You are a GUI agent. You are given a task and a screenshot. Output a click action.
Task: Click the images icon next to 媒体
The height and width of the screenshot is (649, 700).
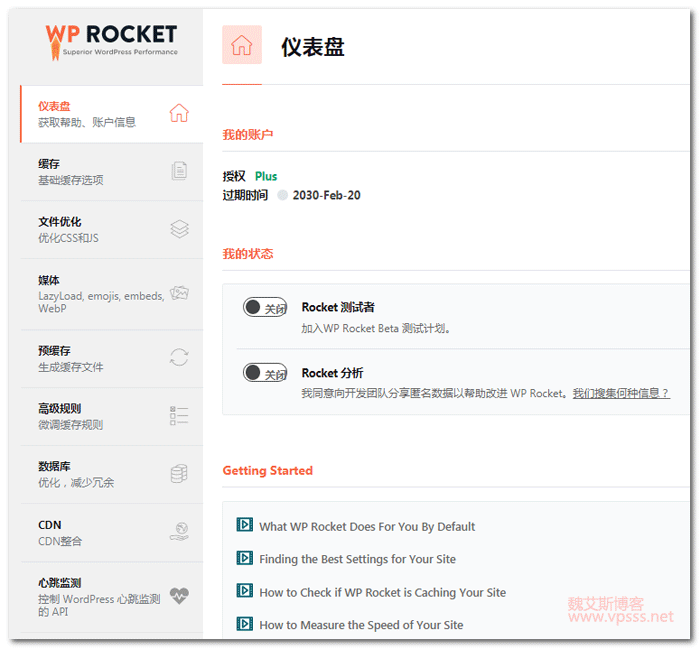[x=179, y=293]
